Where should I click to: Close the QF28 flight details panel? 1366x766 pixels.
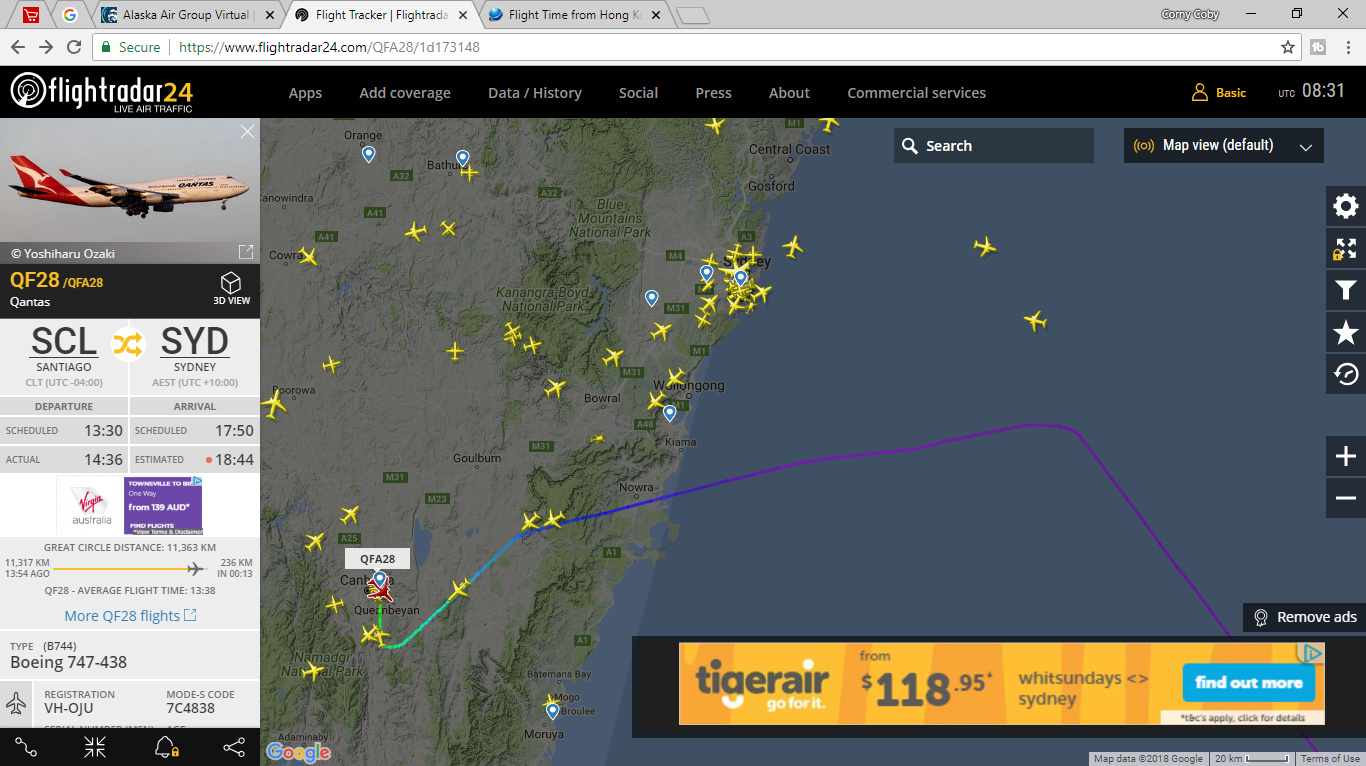(247, 131)
